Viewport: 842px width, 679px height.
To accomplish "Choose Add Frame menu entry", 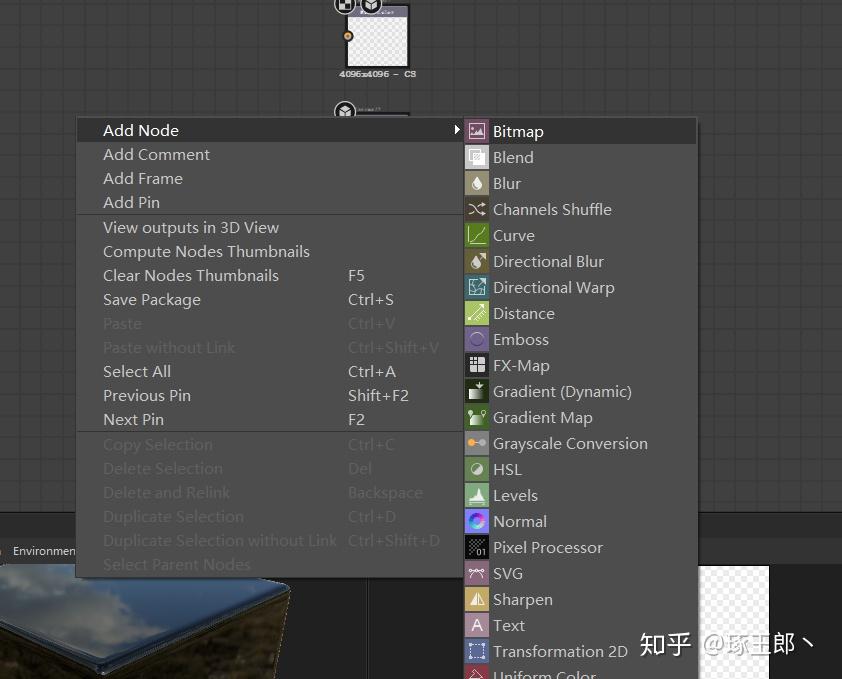I will 269,178.
